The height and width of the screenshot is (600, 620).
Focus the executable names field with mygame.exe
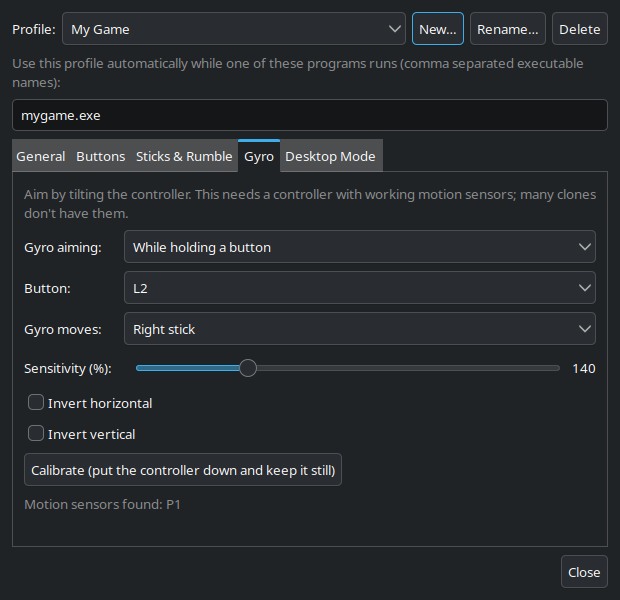click(x=310, y=115)
